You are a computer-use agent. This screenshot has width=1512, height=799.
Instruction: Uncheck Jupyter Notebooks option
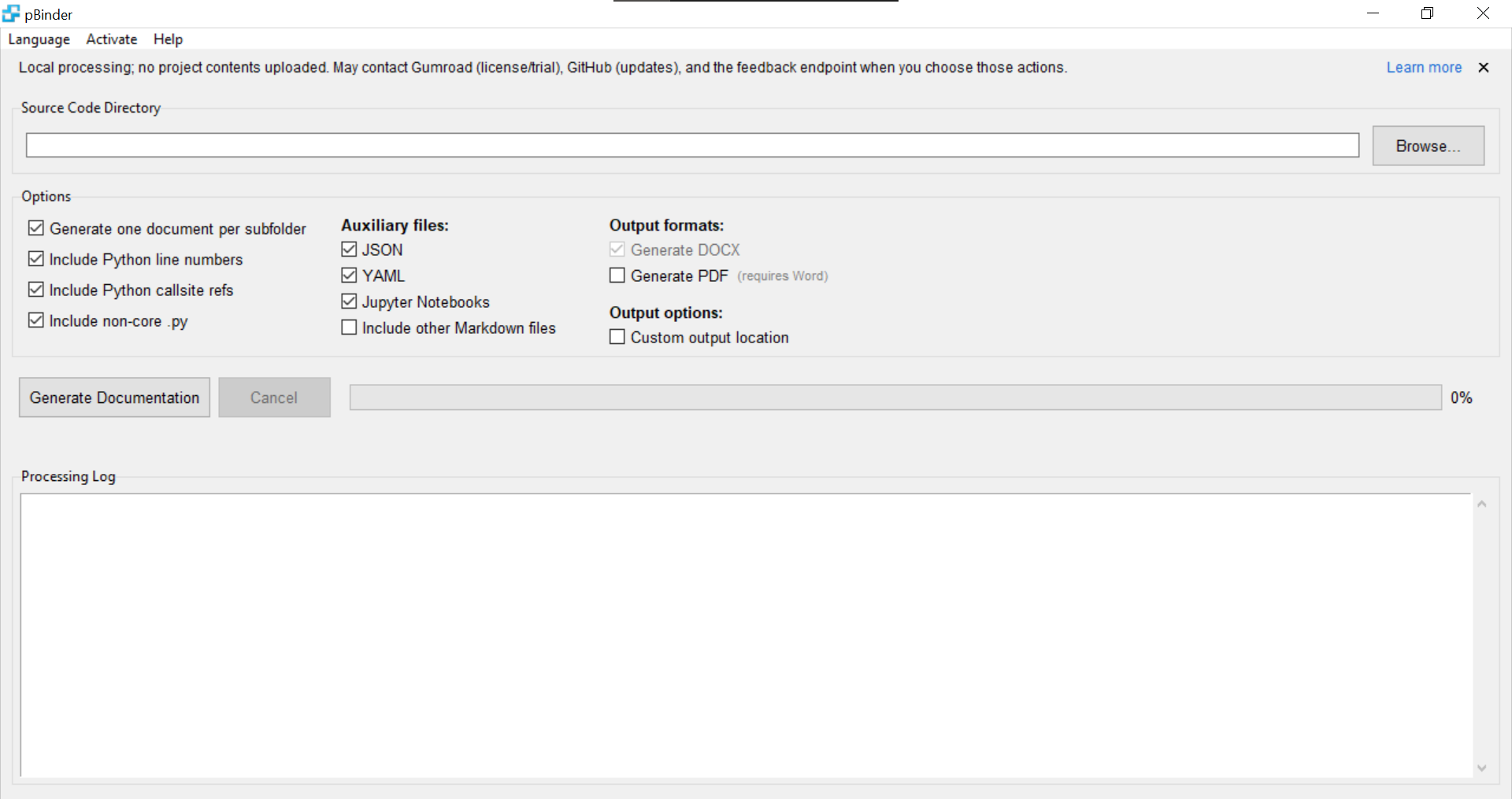349,301
